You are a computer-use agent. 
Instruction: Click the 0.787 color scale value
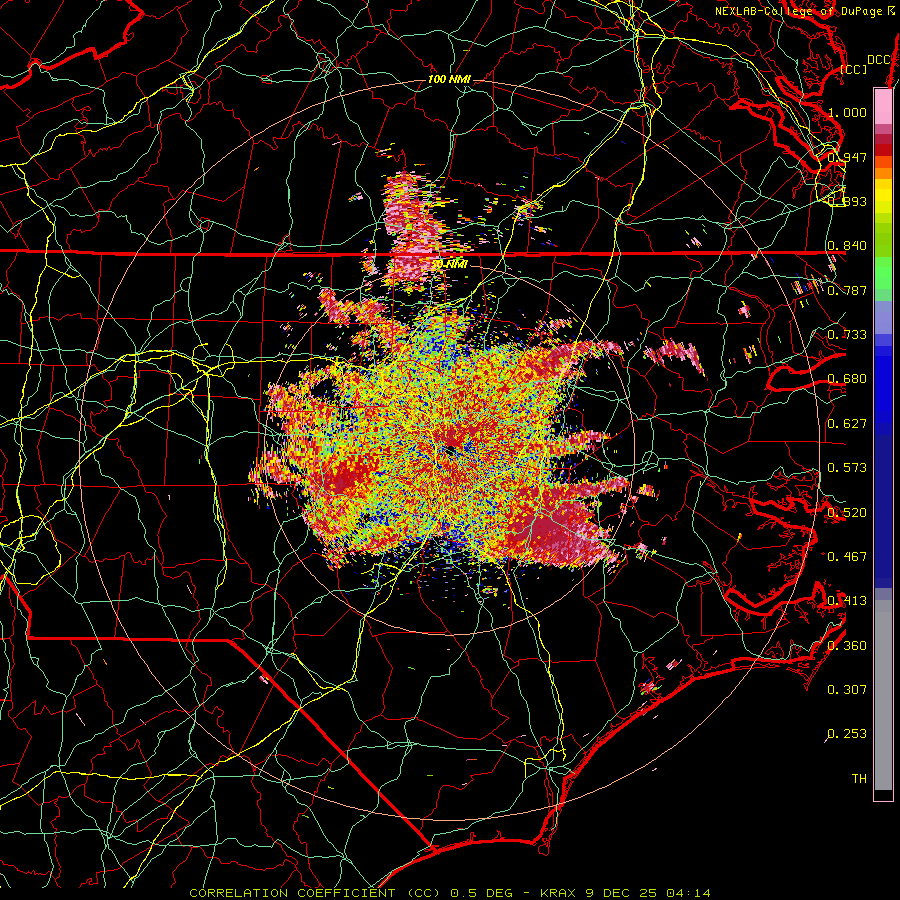click(x=847, y=290)
